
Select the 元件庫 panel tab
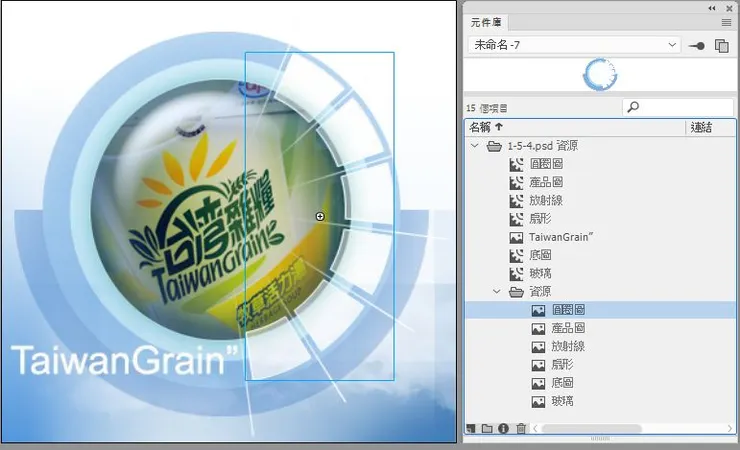[x=486, y=22]
